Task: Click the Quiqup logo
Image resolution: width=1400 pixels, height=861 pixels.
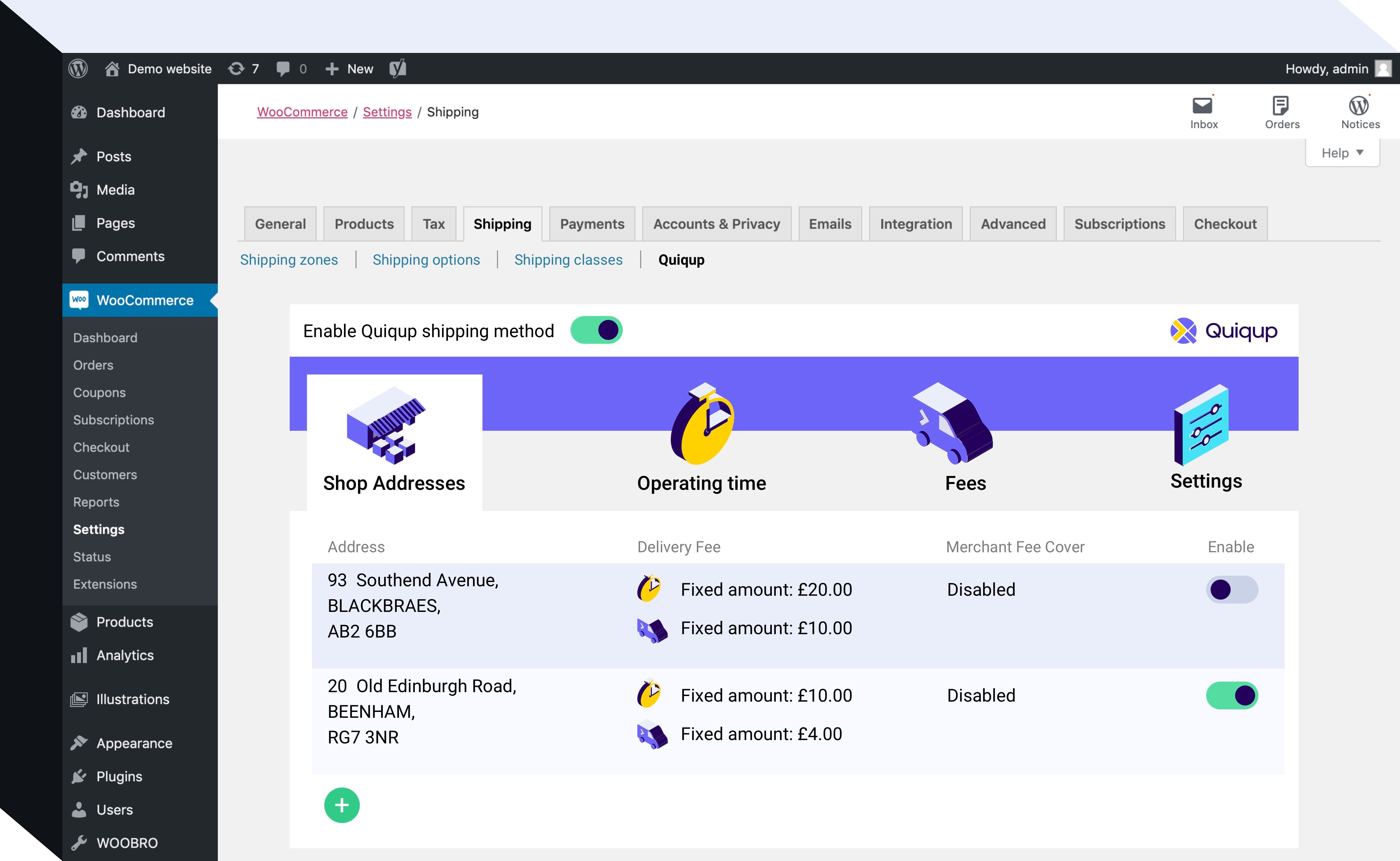Action: coord(1224,331)
